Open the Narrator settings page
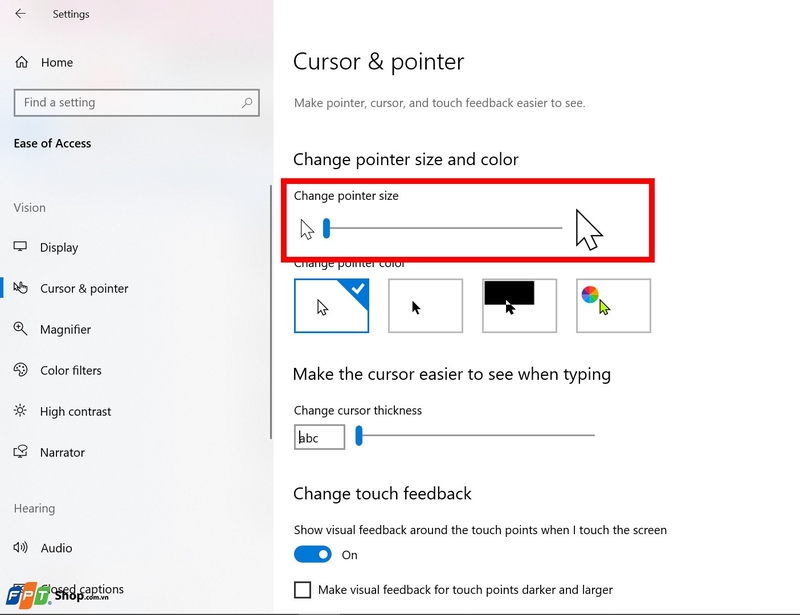Image resolution: width=800 pixels, height=615 pixels. click(62, 452)
